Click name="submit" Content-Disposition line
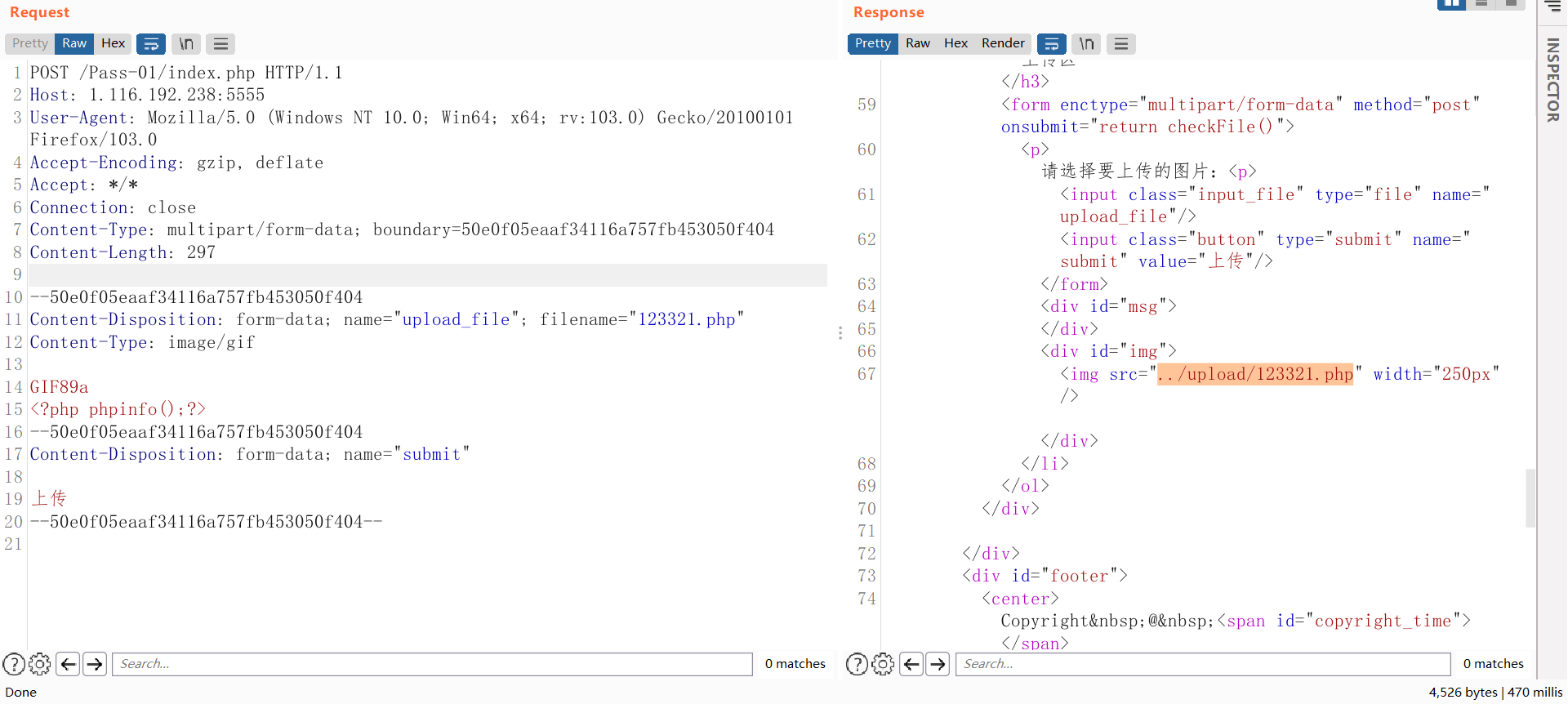1568x704 pixels. (250, 454)
